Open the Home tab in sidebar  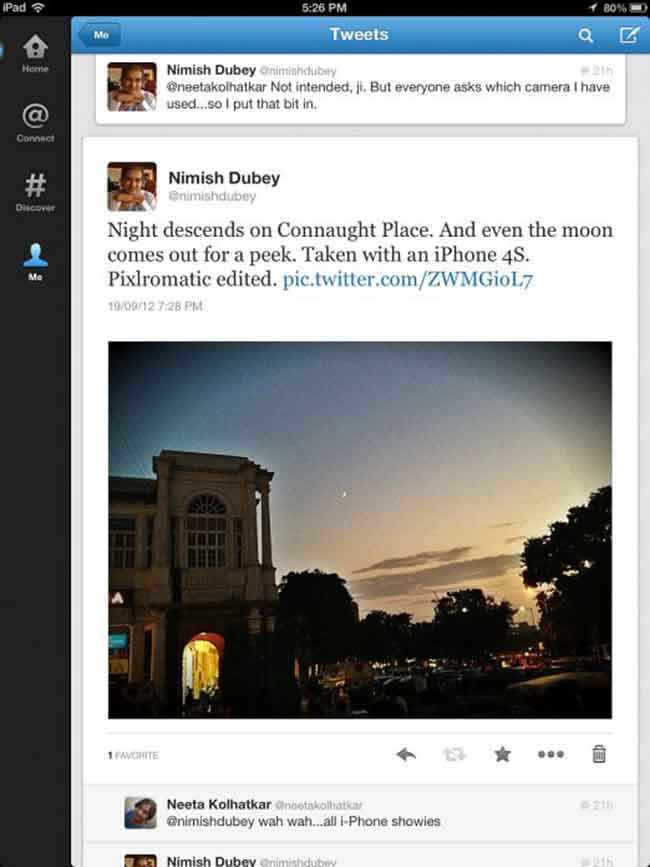[x=35, y=54]
